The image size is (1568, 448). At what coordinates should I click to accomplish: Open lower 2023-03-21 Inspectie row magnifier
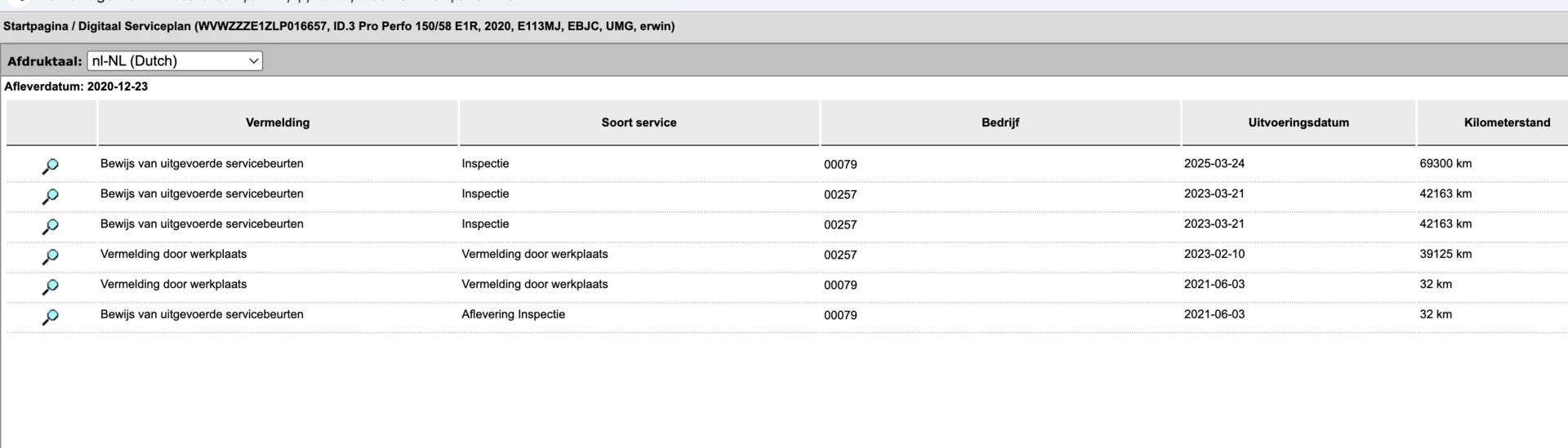coord(50,227)
